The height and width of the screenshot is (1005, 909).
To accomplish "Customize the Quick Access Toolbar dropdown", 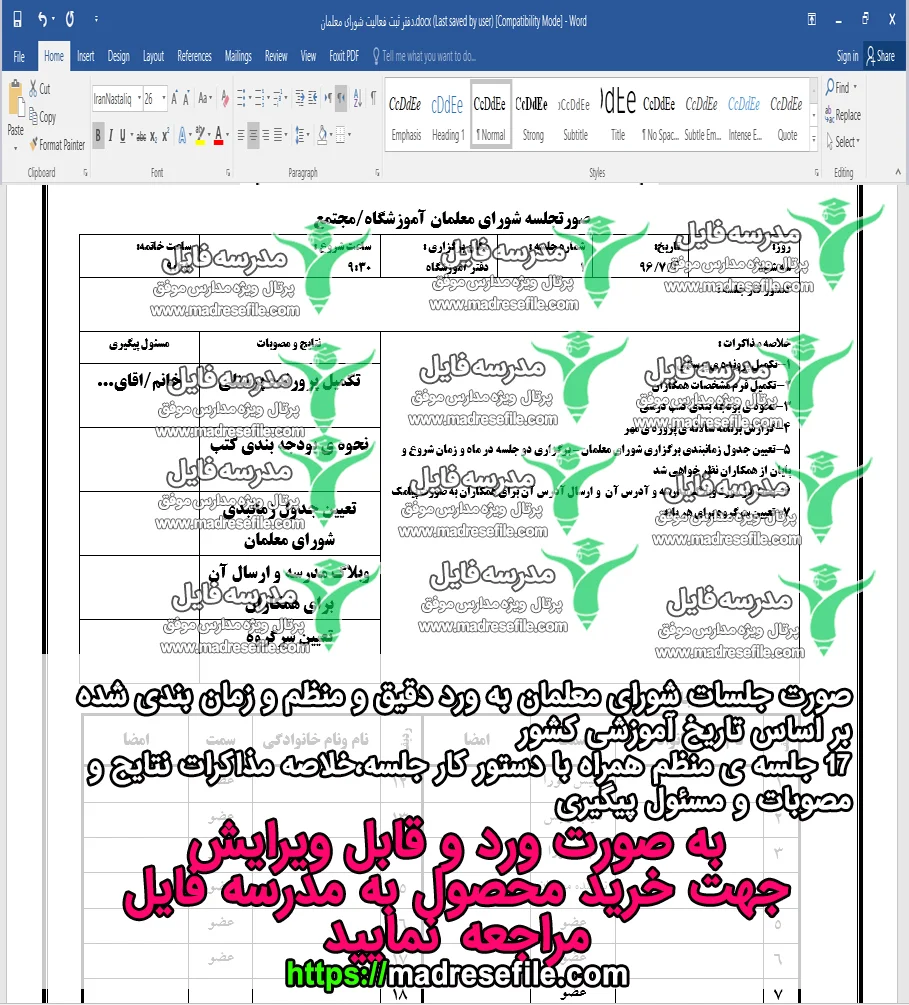I will point(96,20).
